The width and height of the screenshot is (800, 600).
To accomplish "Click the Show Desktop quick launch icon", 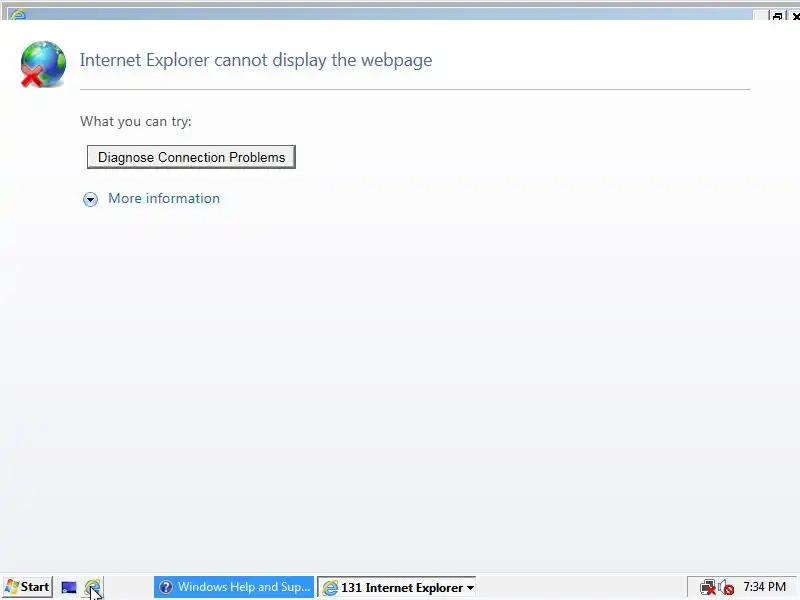I will coord(69,588).
